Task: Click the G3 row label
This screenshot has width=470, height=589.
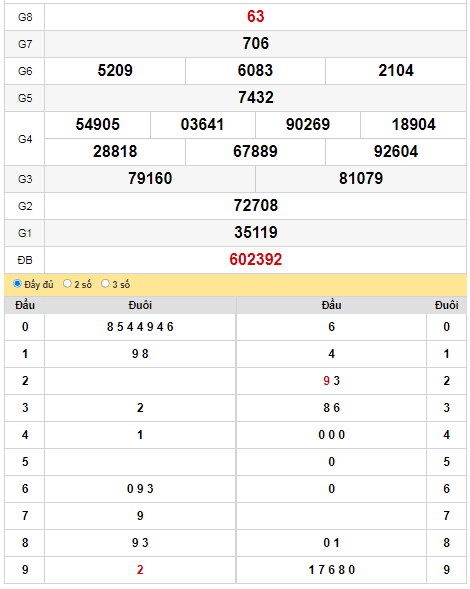Action: 25,179
